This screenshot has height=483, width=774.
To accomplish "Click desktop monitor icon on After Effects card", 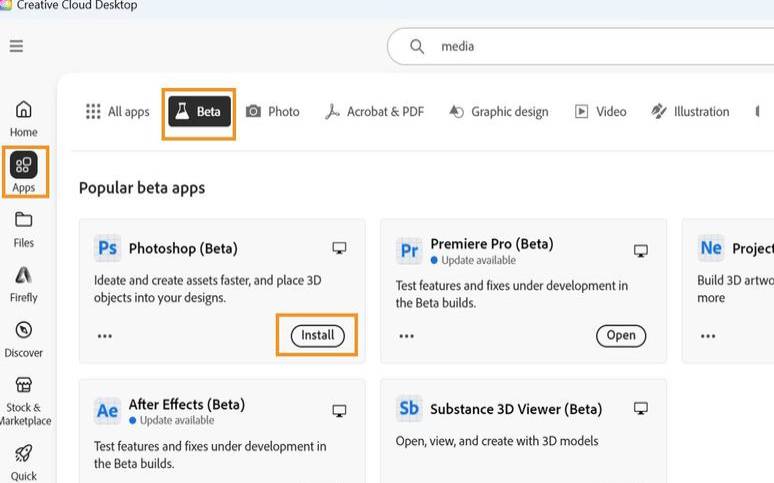I will point(339,411).
